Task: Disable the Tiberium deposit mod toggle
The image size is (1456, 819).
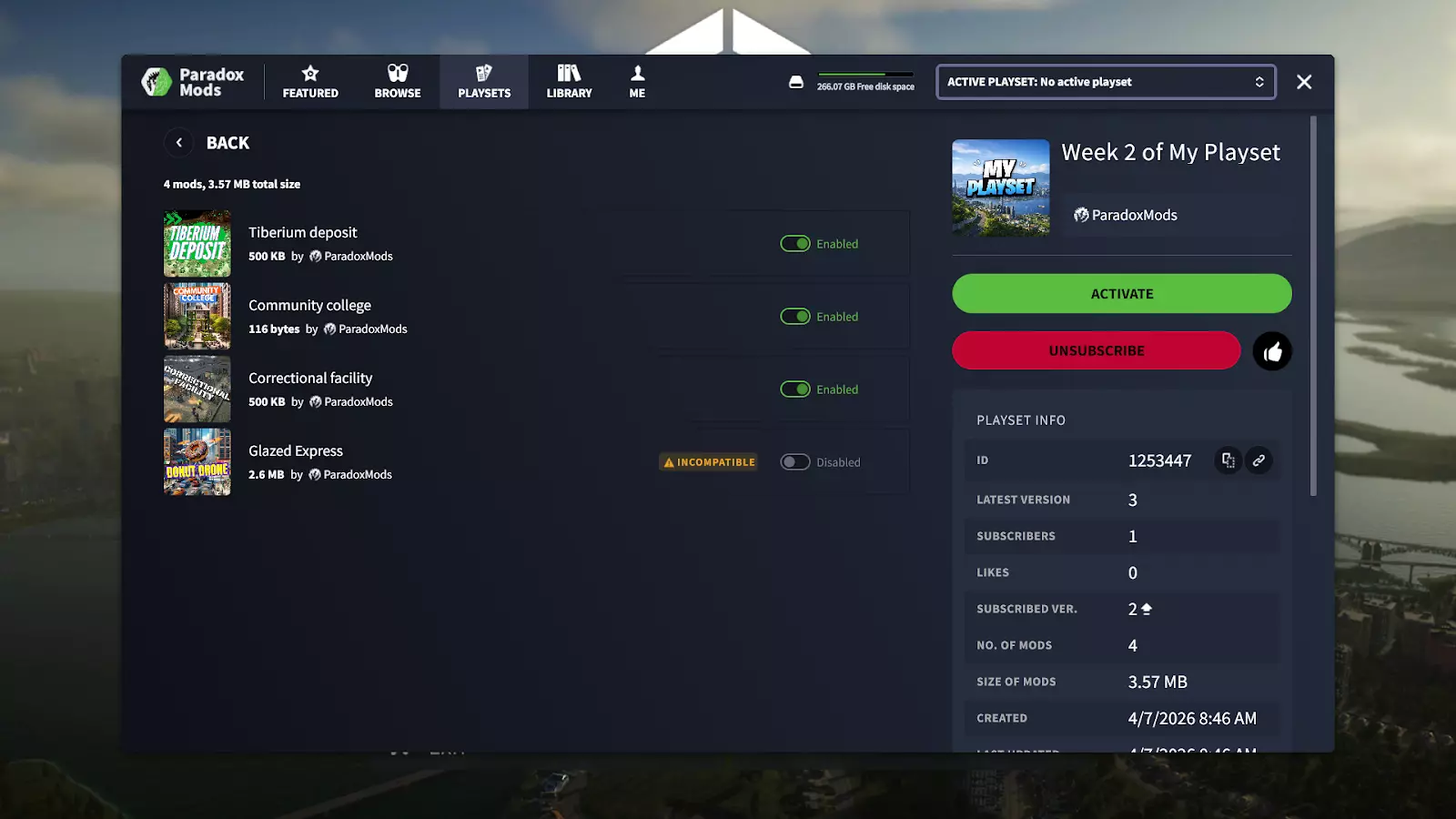Action: 795,244
